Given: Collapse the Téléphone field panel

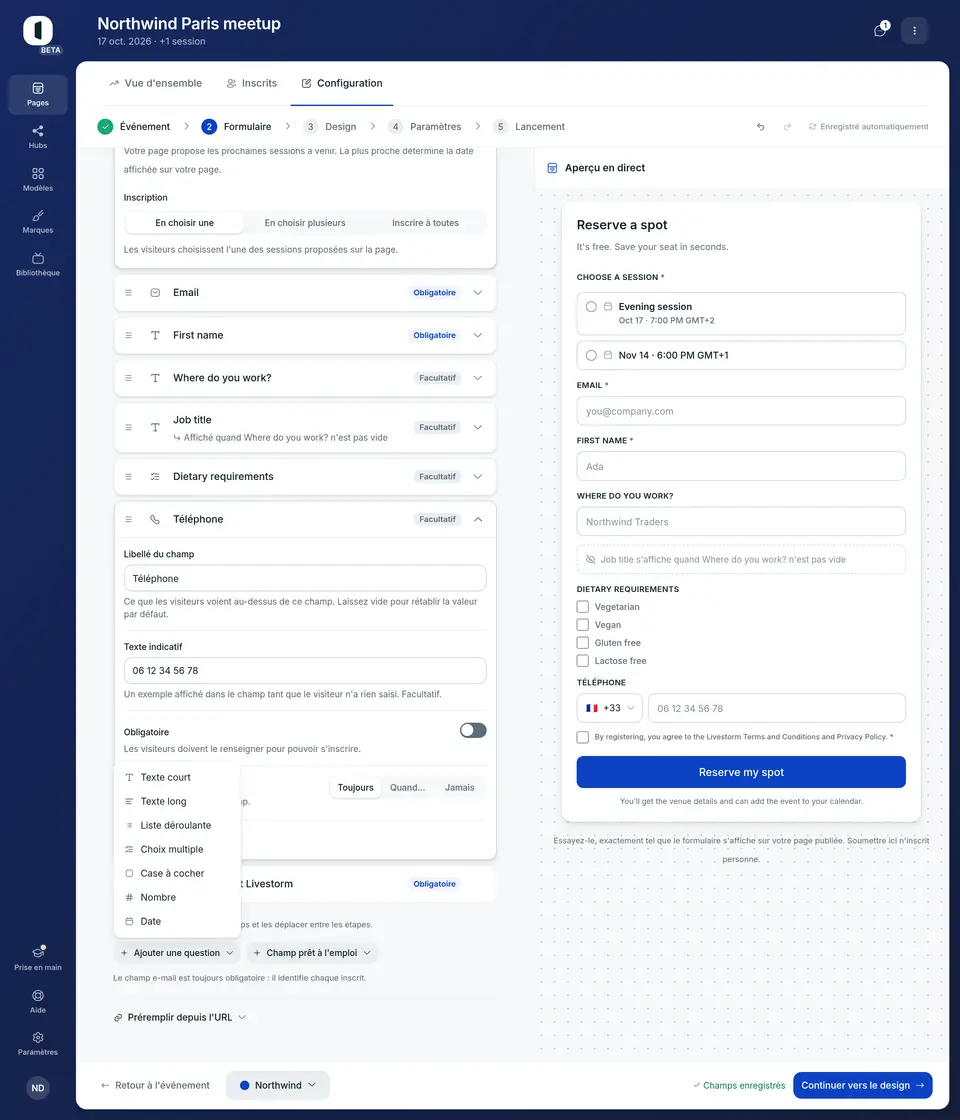Looking at the screenshot, I should [x=478, y=519].
